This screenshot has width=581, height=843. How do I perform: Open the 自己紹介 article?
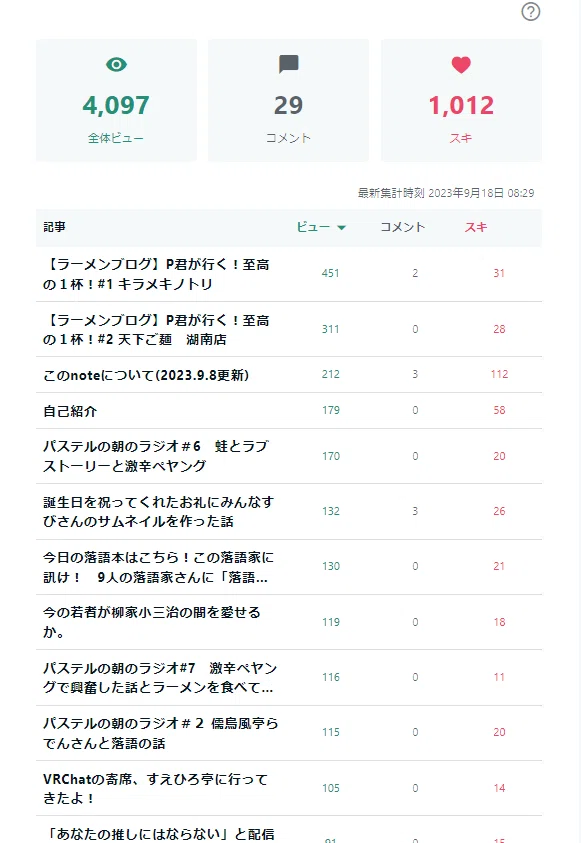[70, 411]
